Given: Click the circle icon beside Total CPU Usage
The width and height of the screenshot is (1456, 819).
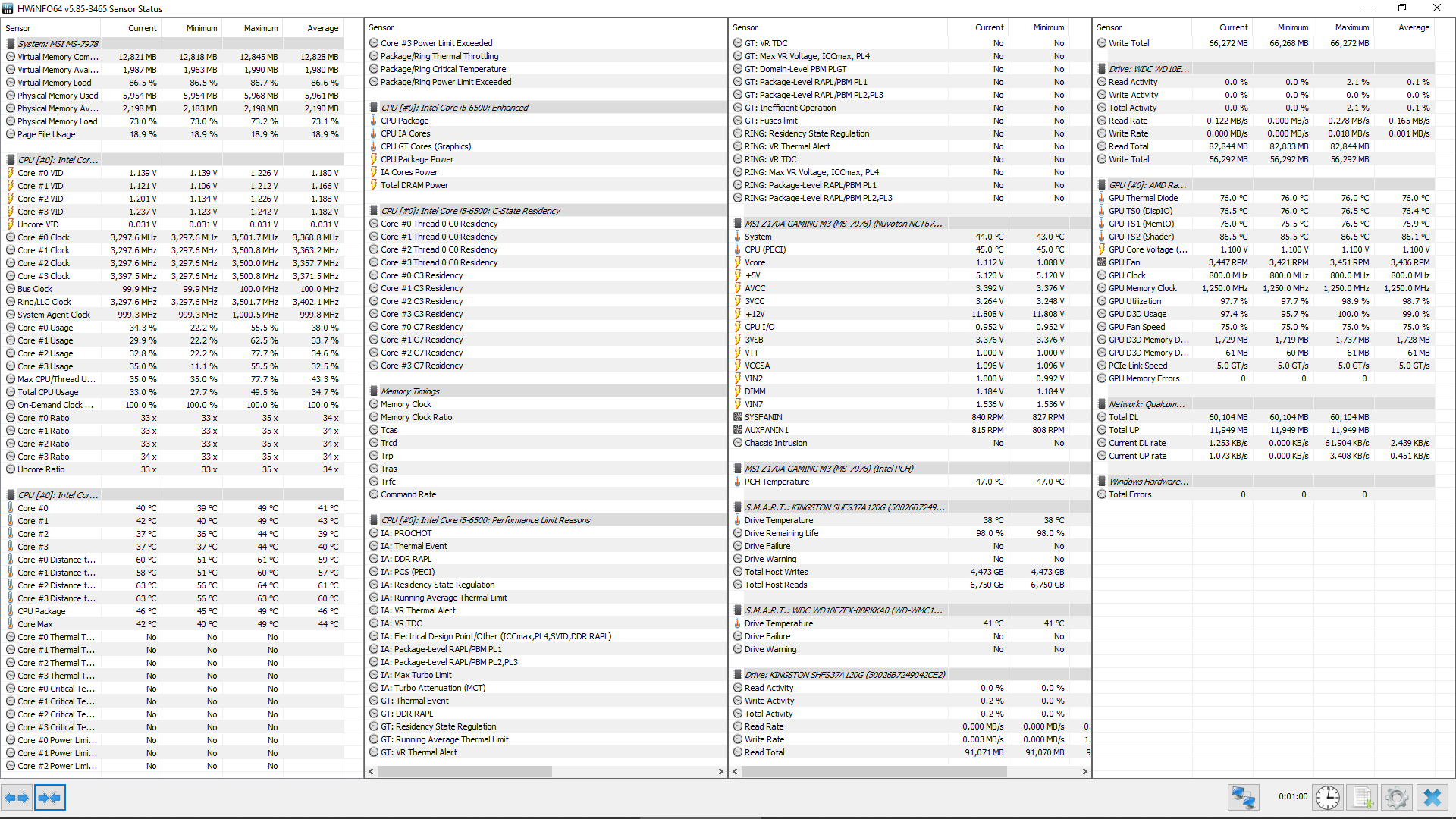Looking at the screenshot, I should tap(11, 392).
